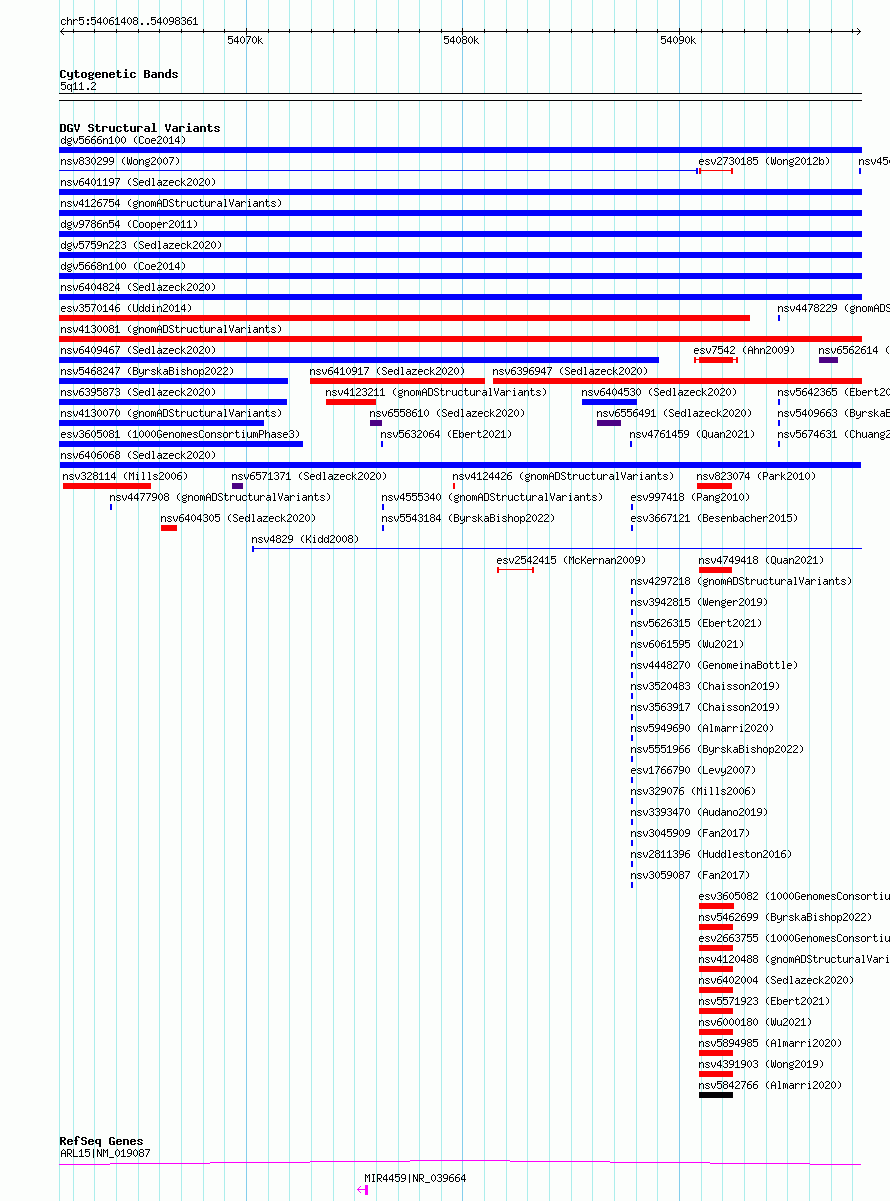Open esv3605081 (1000GenomesConsortiumPhase3) variant
The height and width of the screenshot is (1201, 890).
coord(180,434)
